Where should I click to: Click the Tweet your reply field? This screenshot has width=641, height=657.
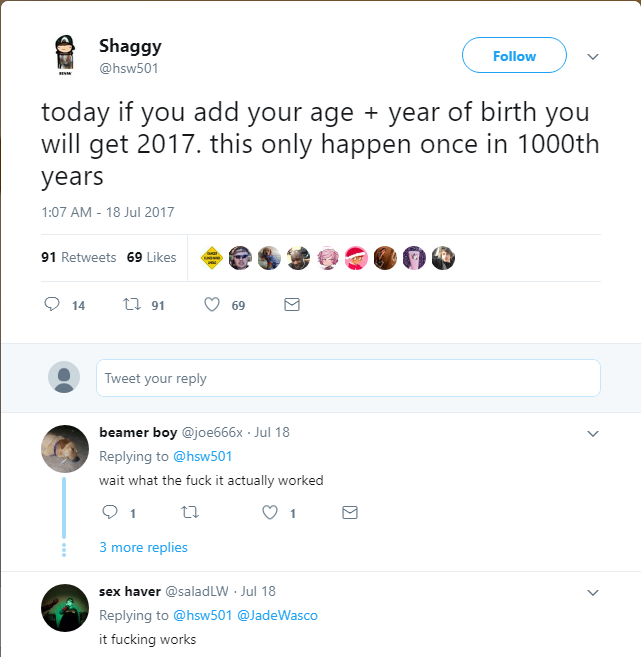(x=348, y=378)
